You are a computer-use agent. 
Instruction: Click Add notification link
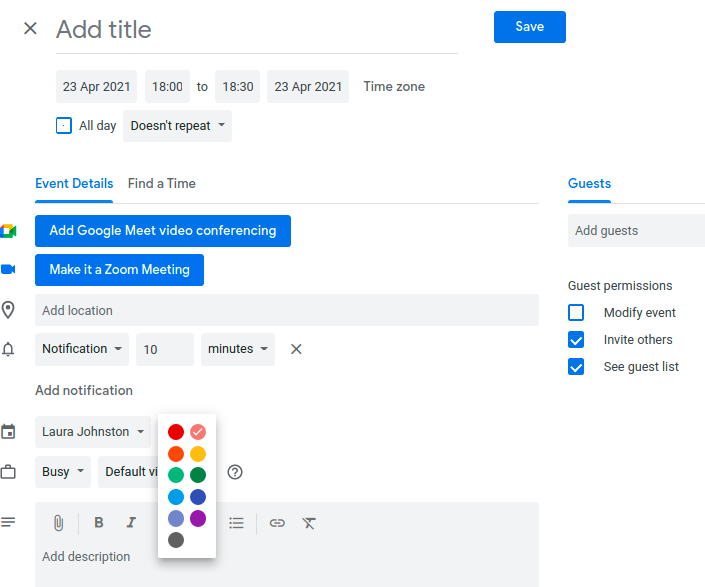[84, 391]
